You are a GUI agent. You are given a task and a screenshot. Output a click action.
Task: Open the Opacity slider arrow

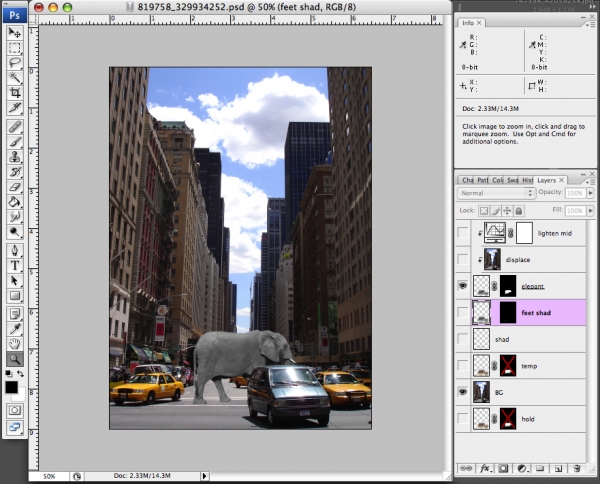[x=590, y=193]
